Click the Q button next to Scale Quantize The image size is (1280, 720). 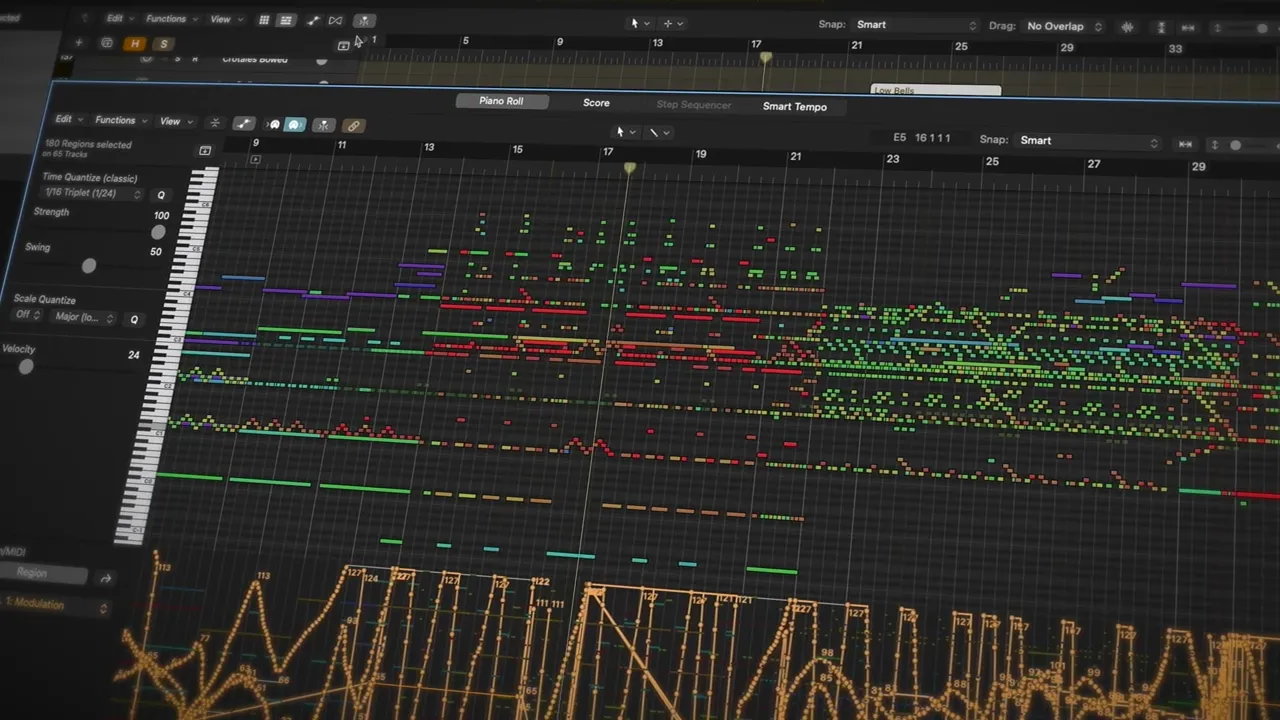134,319
